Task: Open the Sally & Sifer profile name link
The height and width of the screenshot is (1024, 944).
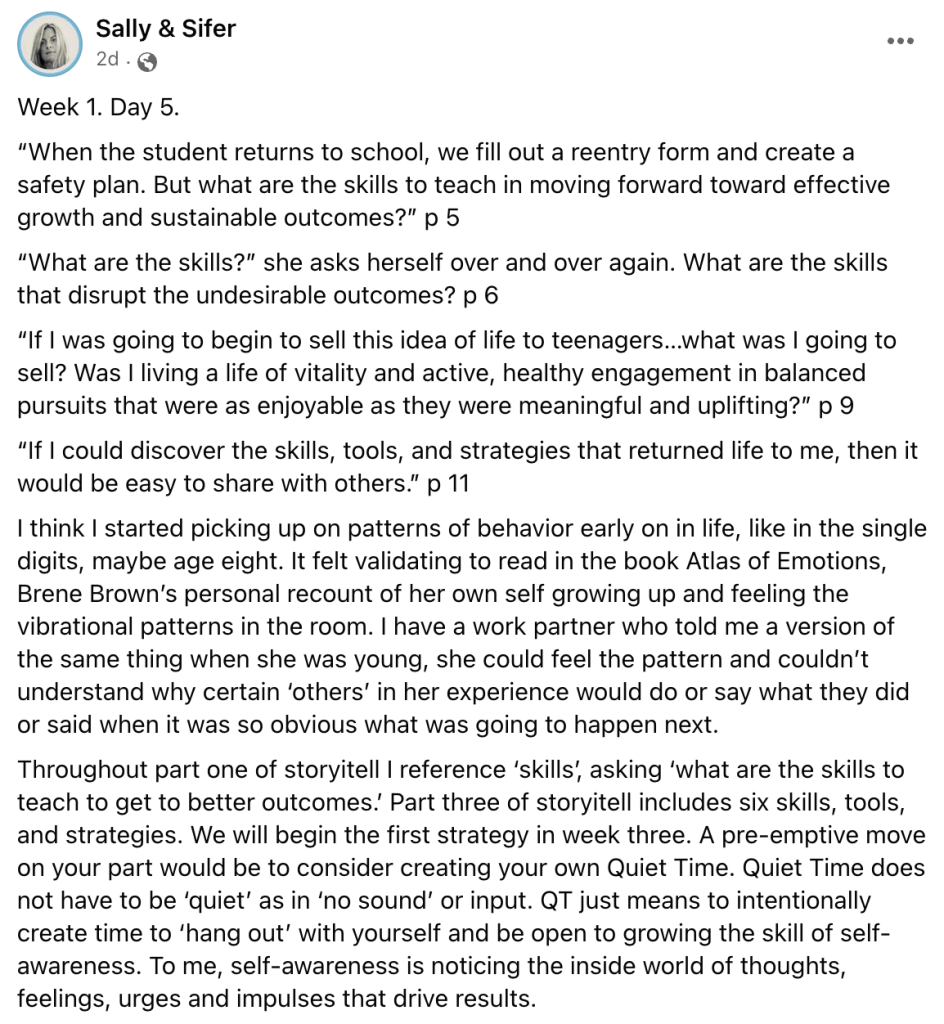Action: pos(165,29)
